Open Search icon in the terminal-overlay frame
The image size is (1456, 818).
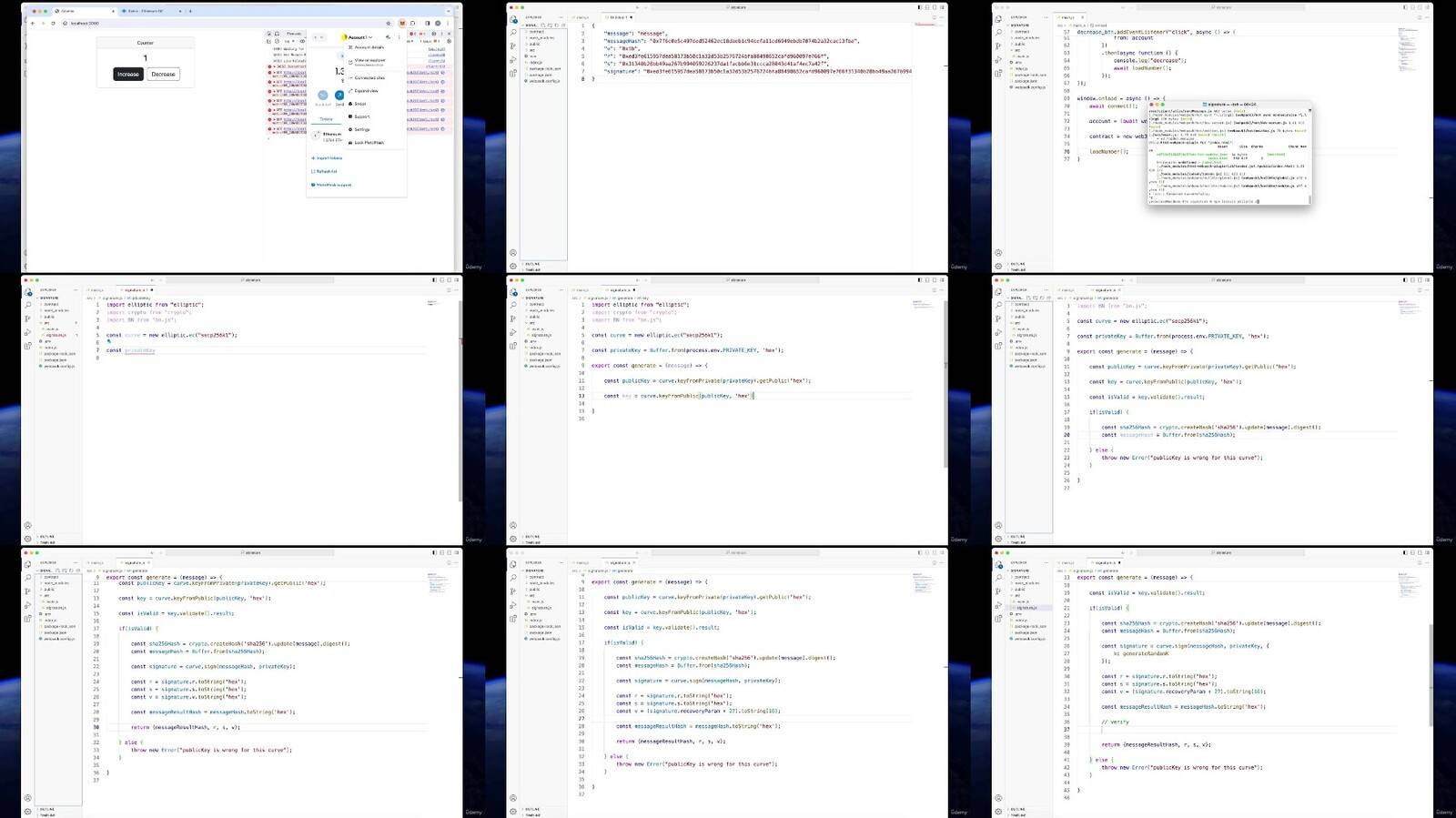tap(998, 33)
